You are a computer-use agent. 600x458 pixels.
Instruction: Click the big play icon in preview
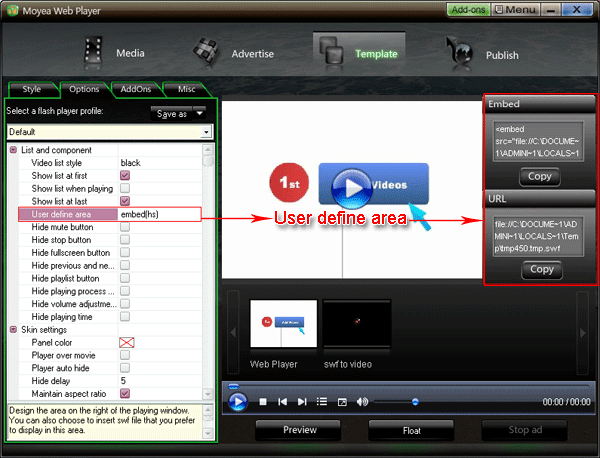click(351, 188)
